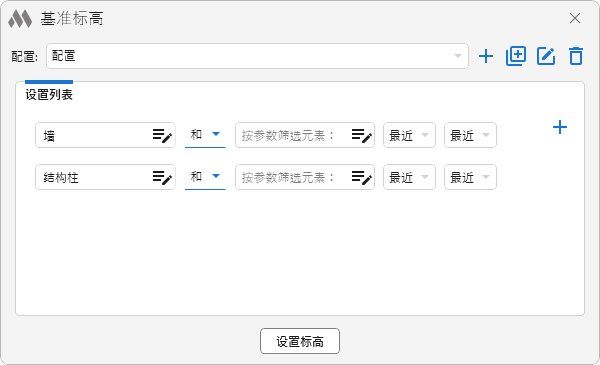600x365 pixels.
Task: Duplicate the current configuration
Action: coord(516,56)
